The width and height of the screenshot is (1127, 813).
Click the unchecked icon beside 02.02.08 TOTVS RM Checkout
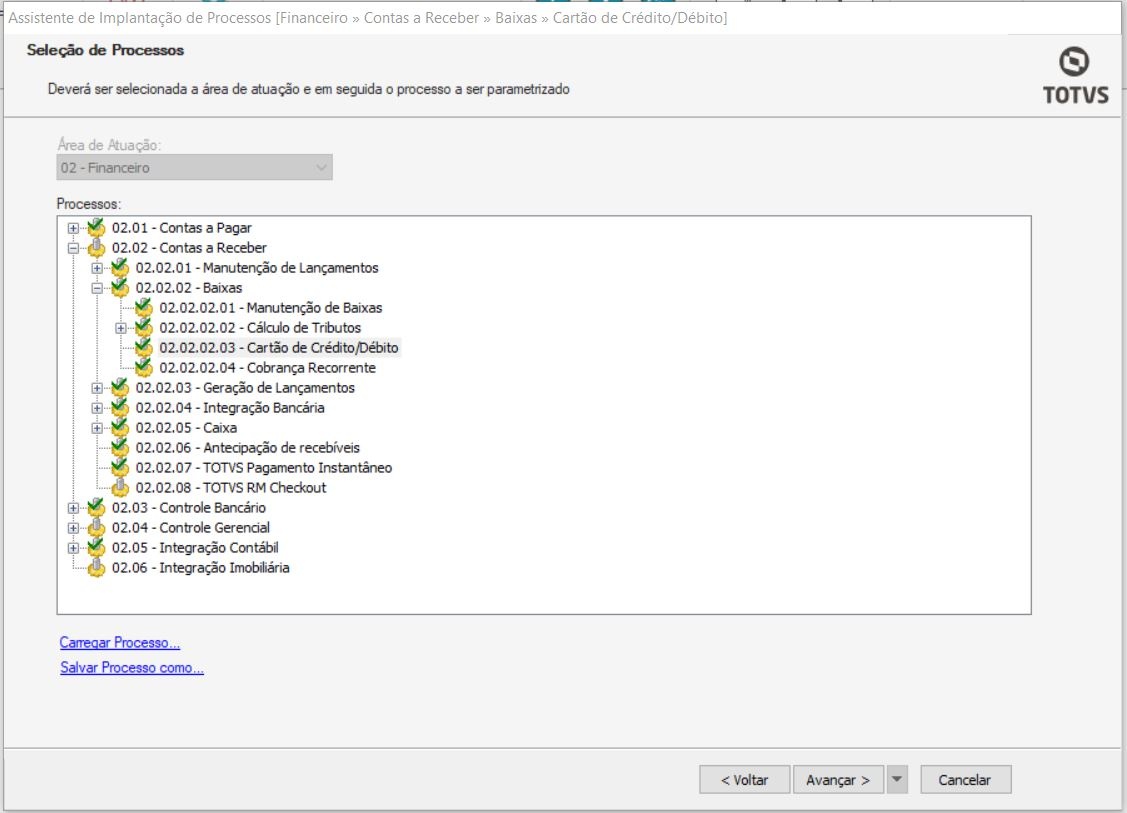point(120,488)
